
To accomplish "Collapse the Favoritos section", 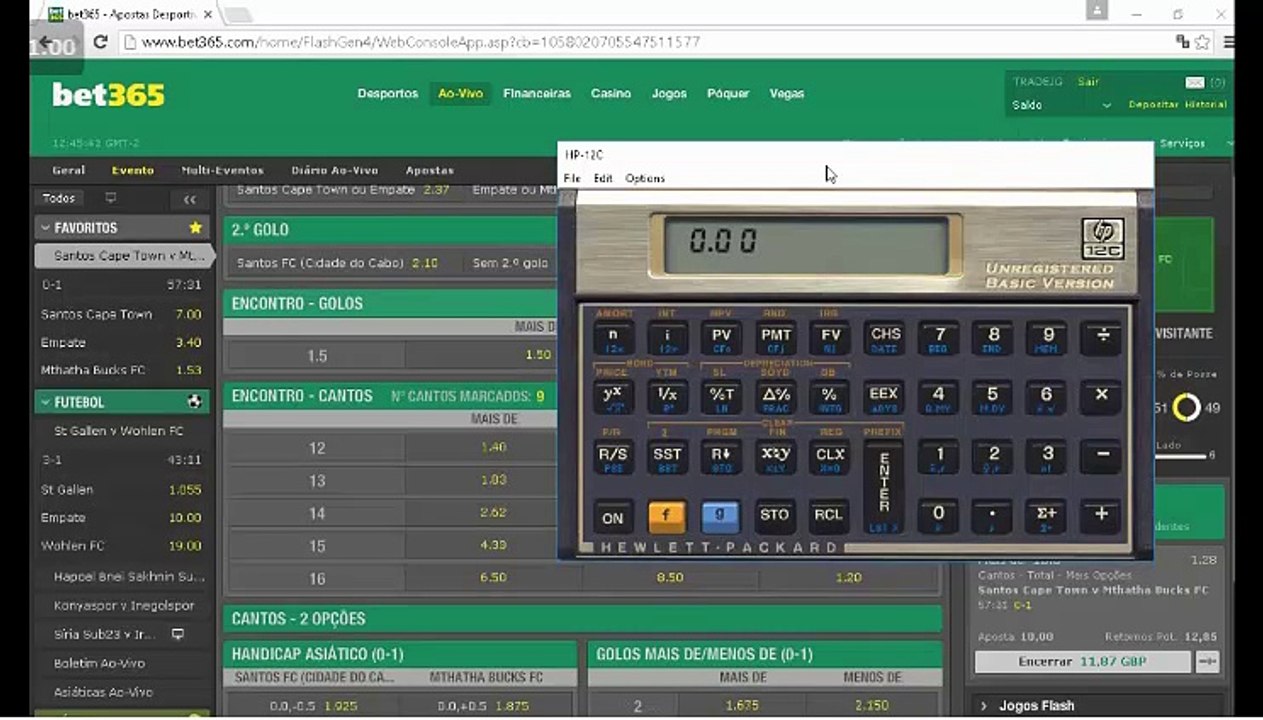I will [45, 228].
